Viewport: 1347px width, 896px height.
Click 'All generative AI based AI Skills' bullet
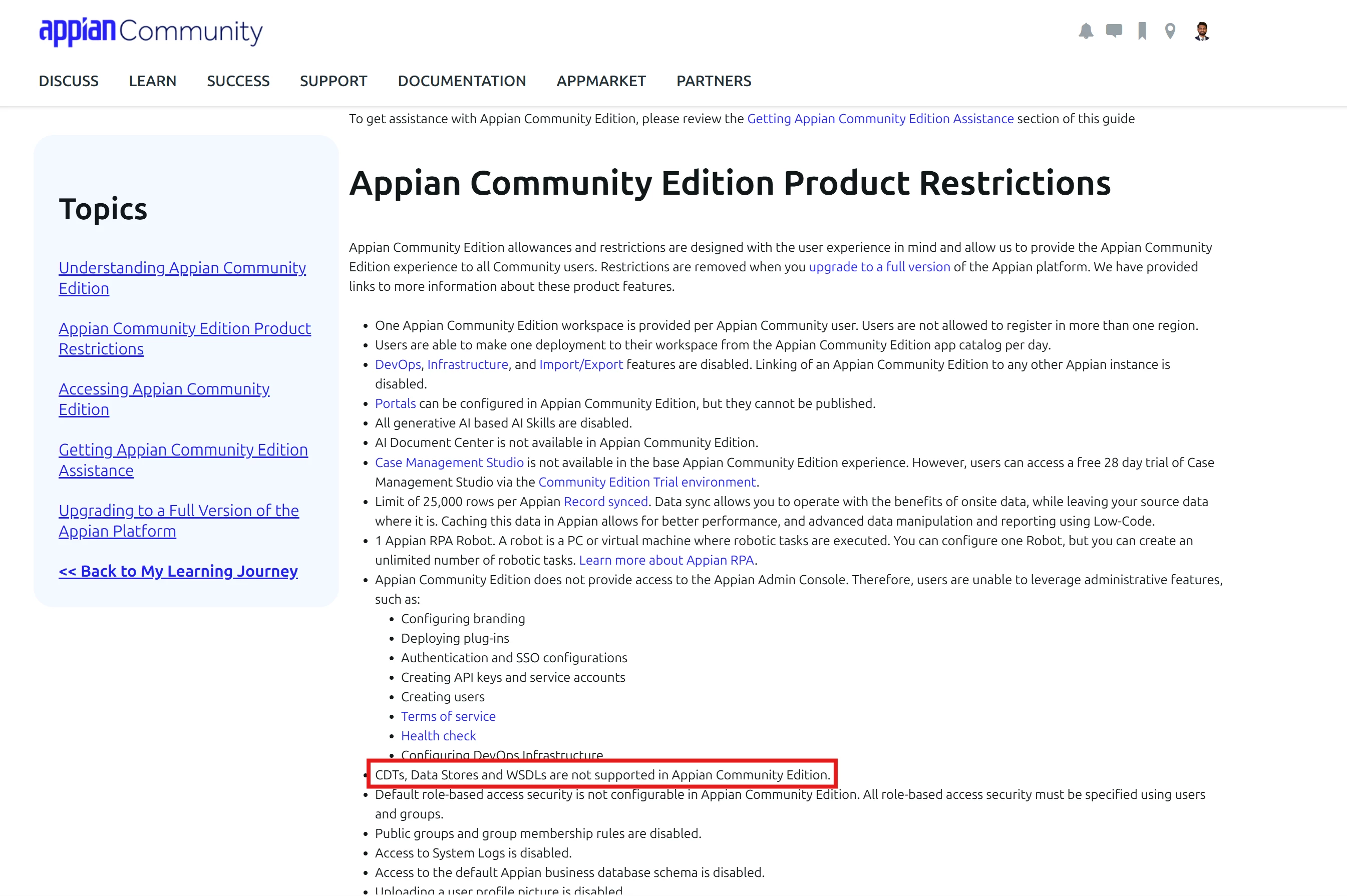(x=503, y=423)
